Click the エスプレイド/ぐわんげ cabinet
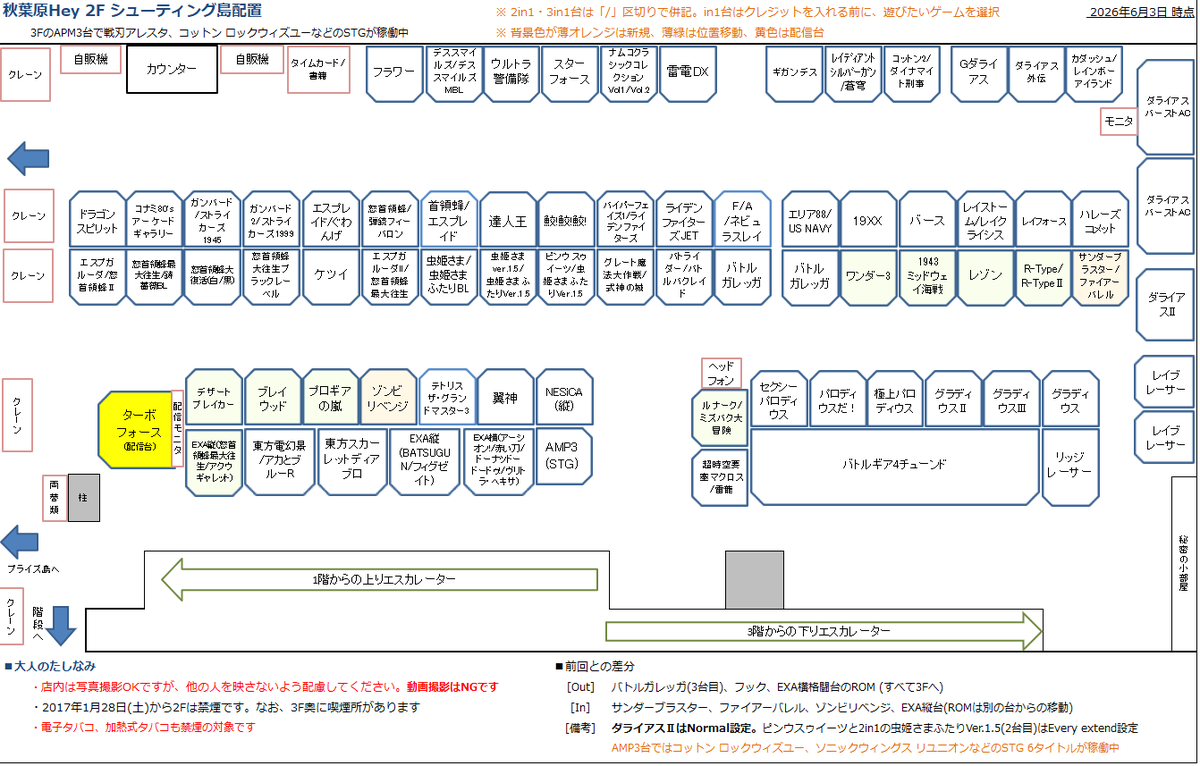Viewport: 1200px width, 766px height. coord(332,220)
